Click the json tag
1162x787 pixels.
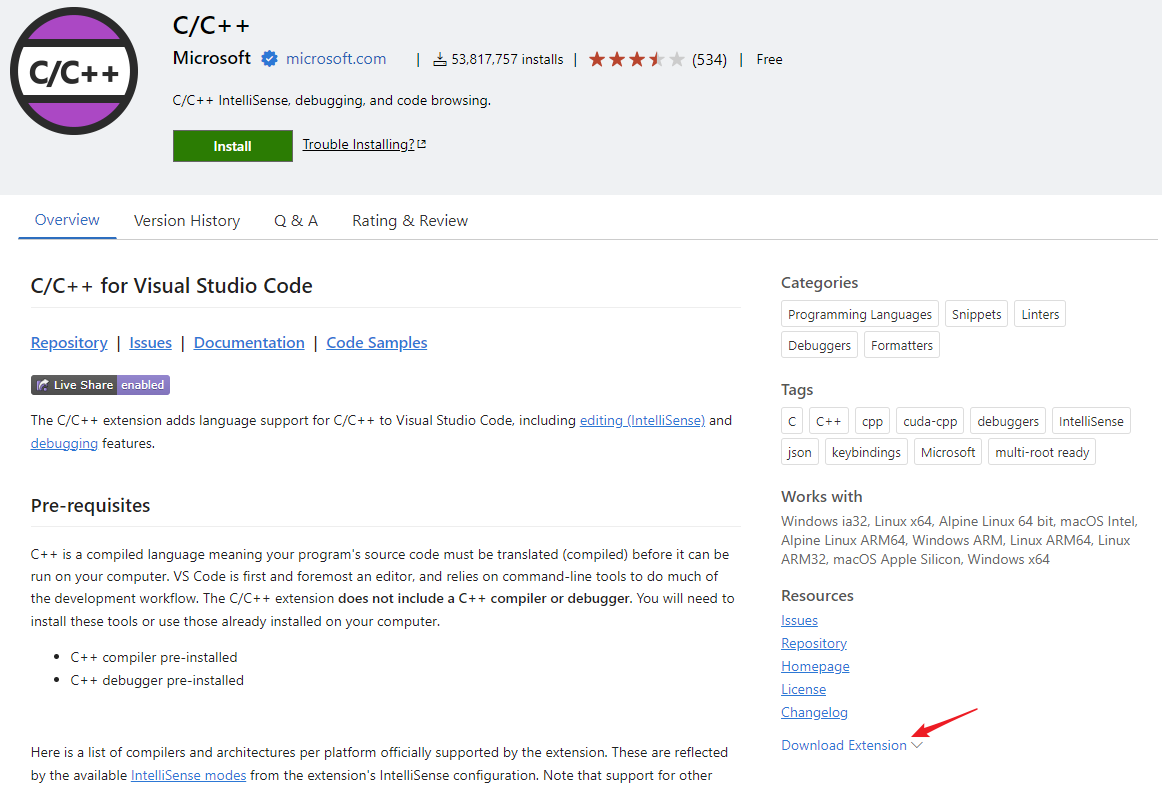pyautogui.click(x=800, y=452)
